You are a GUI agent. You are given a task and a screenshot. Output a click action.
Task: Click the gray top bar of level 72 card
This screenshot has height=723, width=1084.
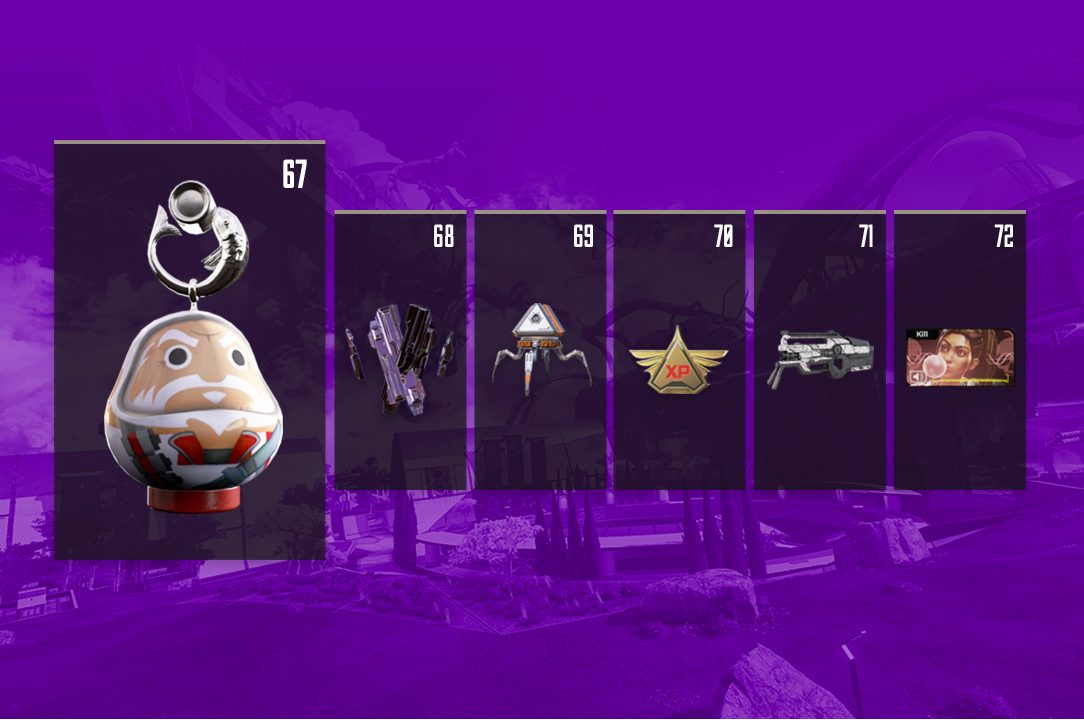click(x=960, y=212)
